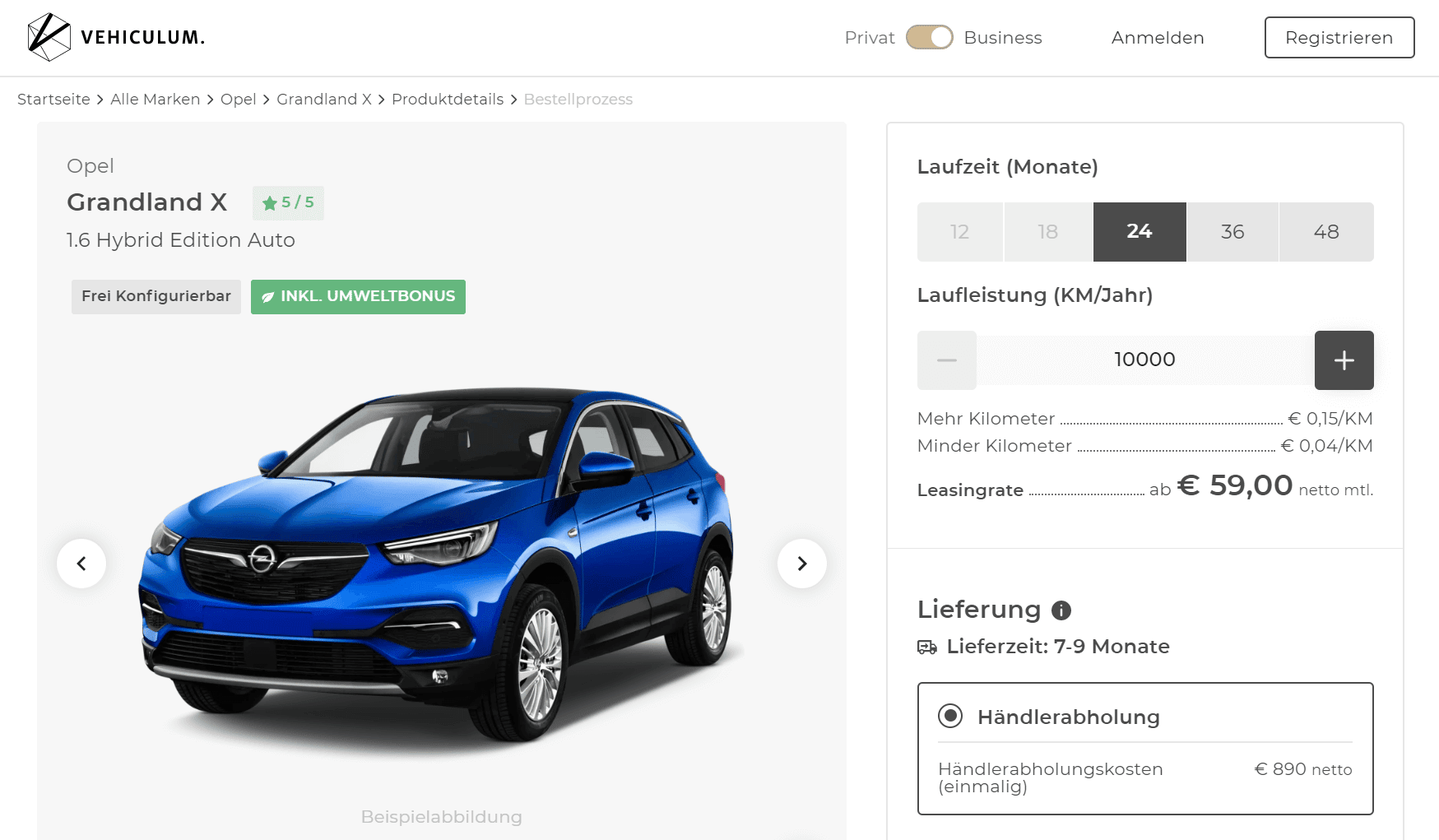Click the 'Minder Kilometer' row label
Screen dimensions: 1439x840
click(995, 446)
